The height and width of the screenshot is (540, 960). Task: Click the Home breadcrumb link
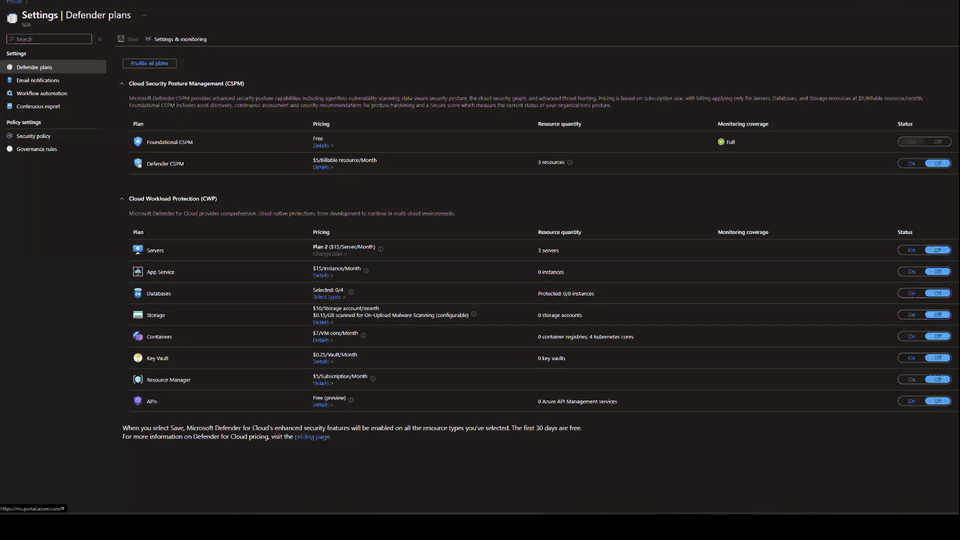point(13,2)
